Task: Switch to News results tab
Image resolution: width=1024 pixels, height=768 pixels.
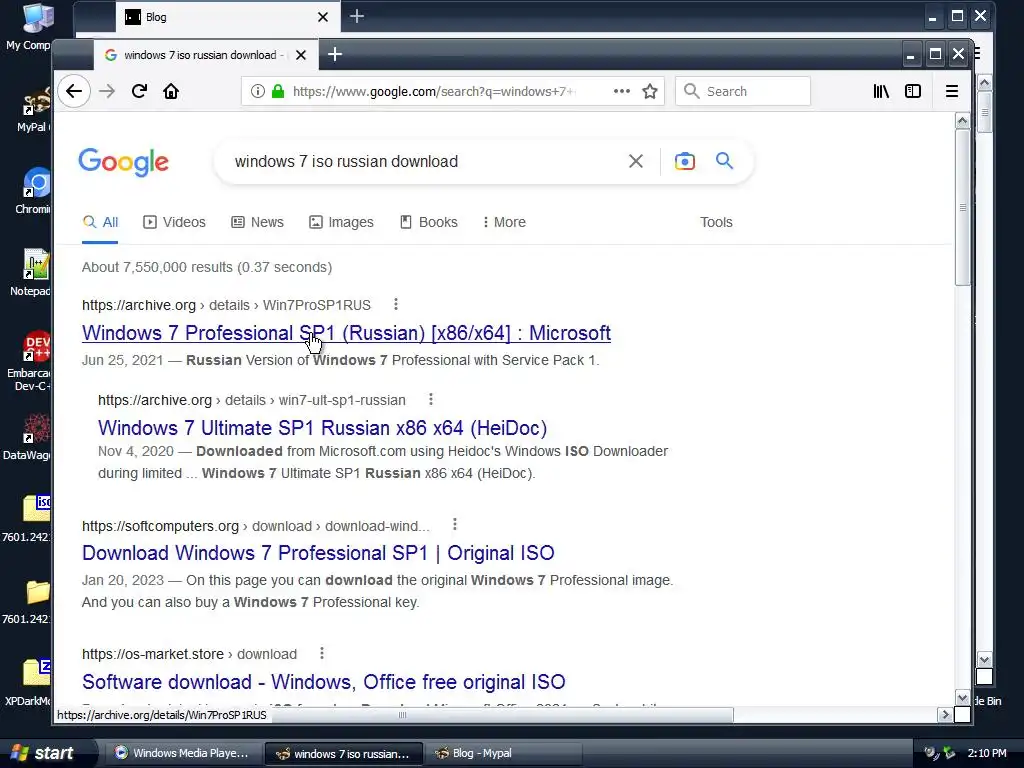Action: coord(258,222)
